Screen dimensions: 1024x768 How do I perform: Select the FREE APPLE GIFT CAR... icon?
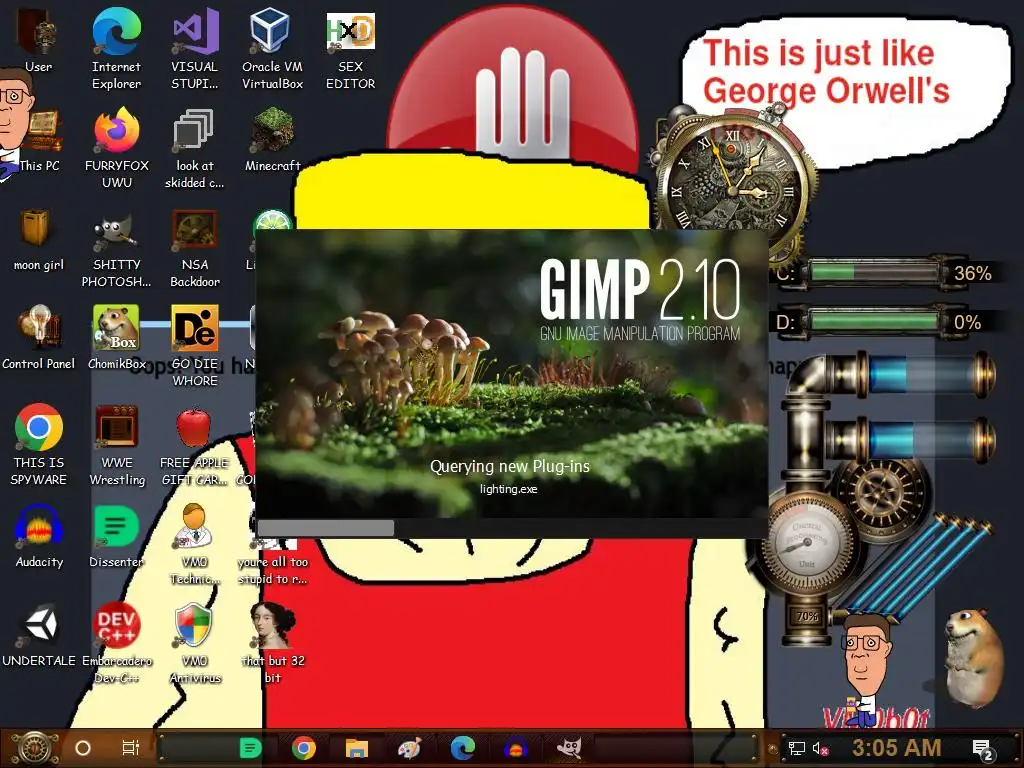pos(195,445)
